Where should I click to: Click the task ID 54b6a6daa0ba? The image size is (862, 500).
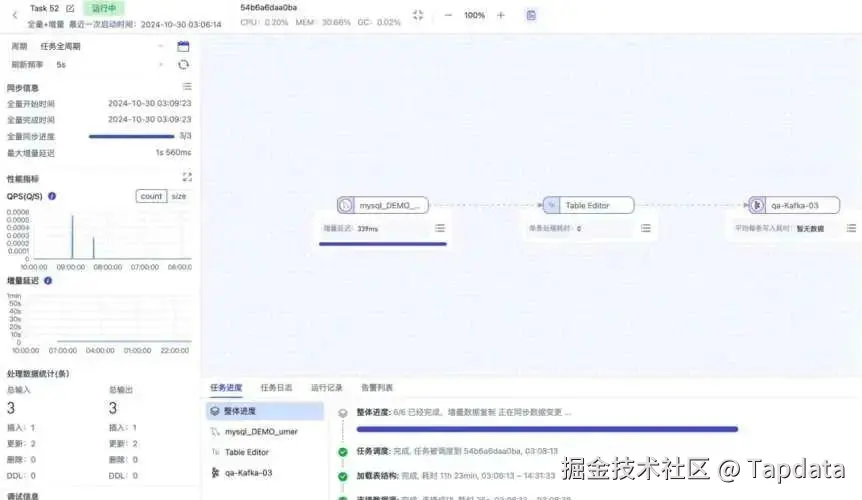pyautogui.click(x=268, y=8)
